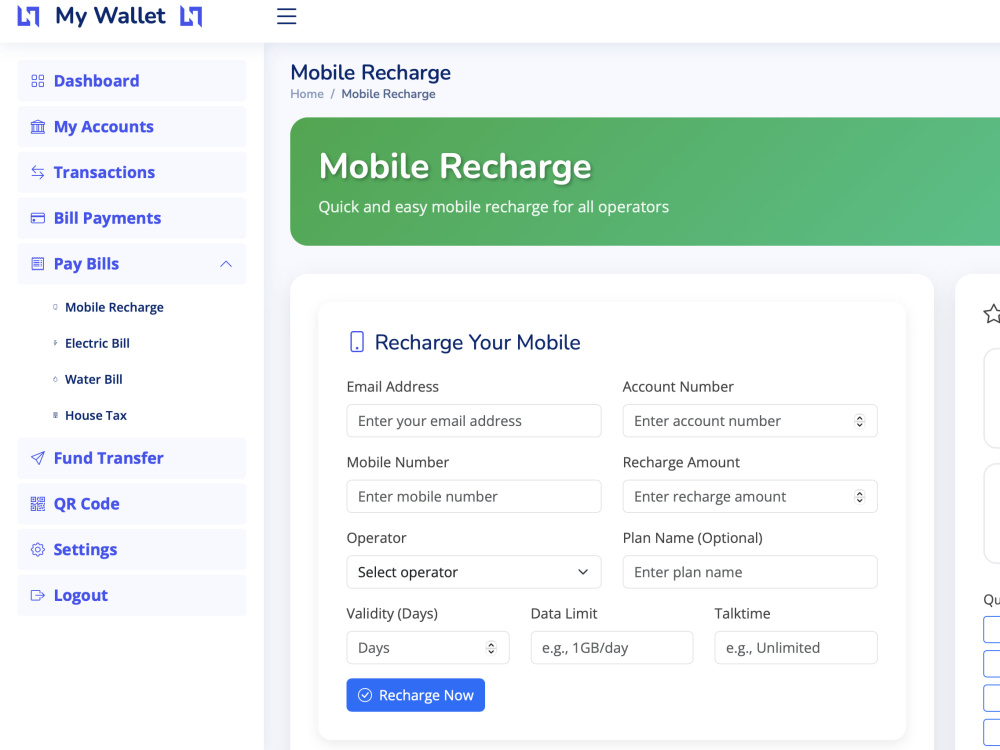Click the Pay Bills list icon
The width and height of the screenshot is (1000, 750).
(x=38, y=264)
